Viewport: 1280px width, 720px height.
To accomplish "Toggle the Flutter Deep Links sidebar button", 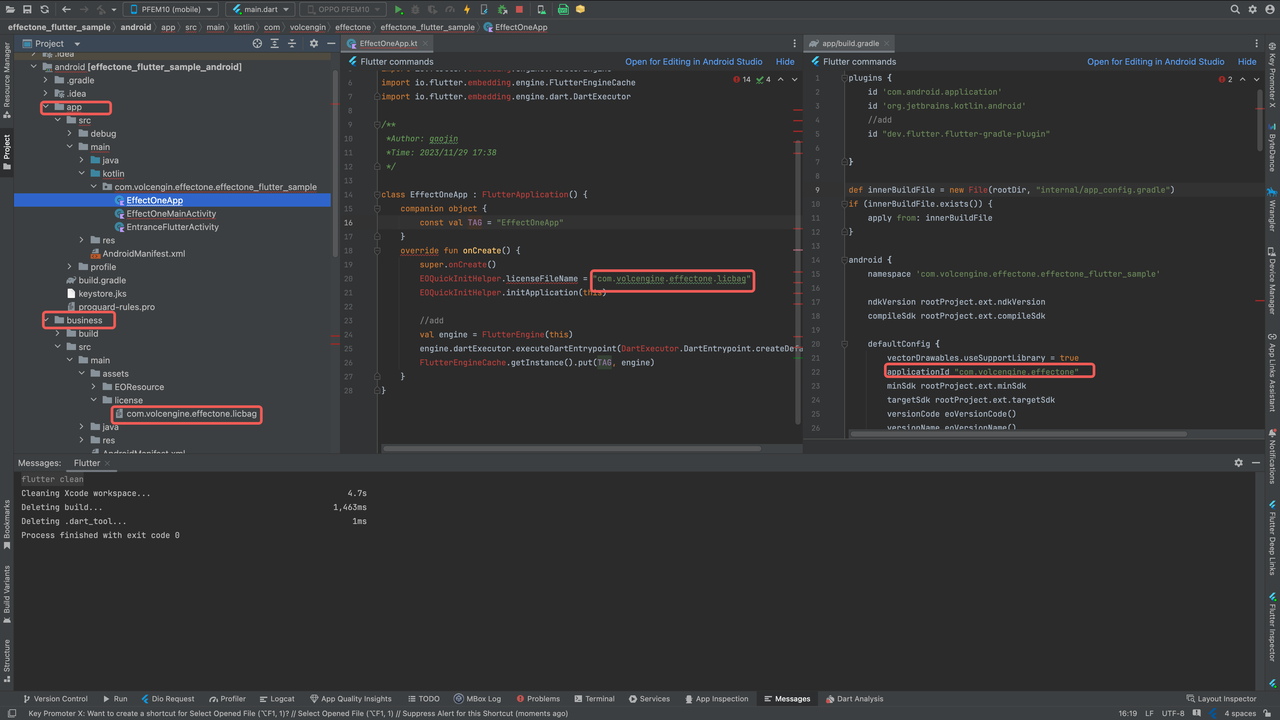I will point(1272,540).
